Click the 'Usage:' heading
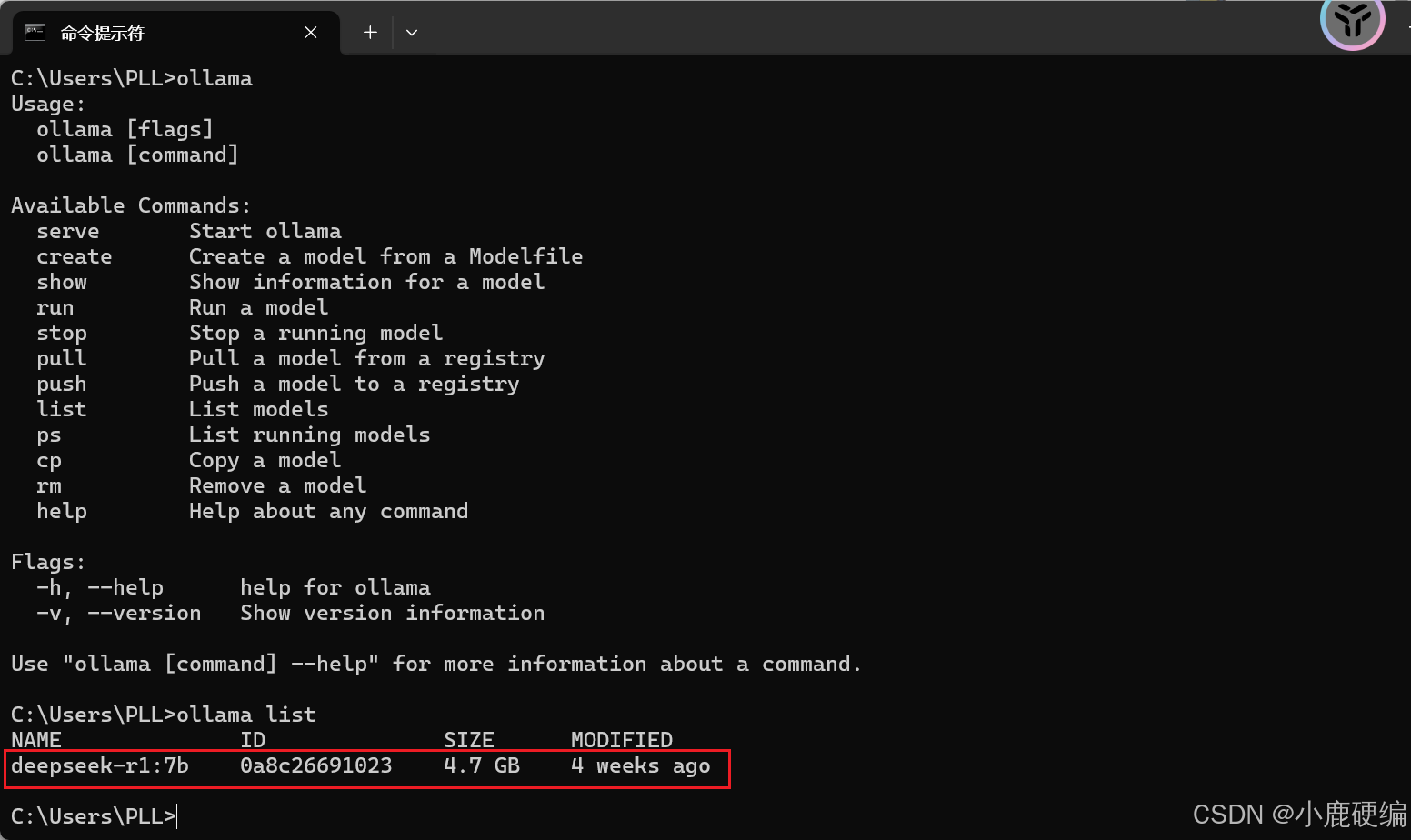The height and width of the screenshot is (840, 1411). (x=48, y=105)
